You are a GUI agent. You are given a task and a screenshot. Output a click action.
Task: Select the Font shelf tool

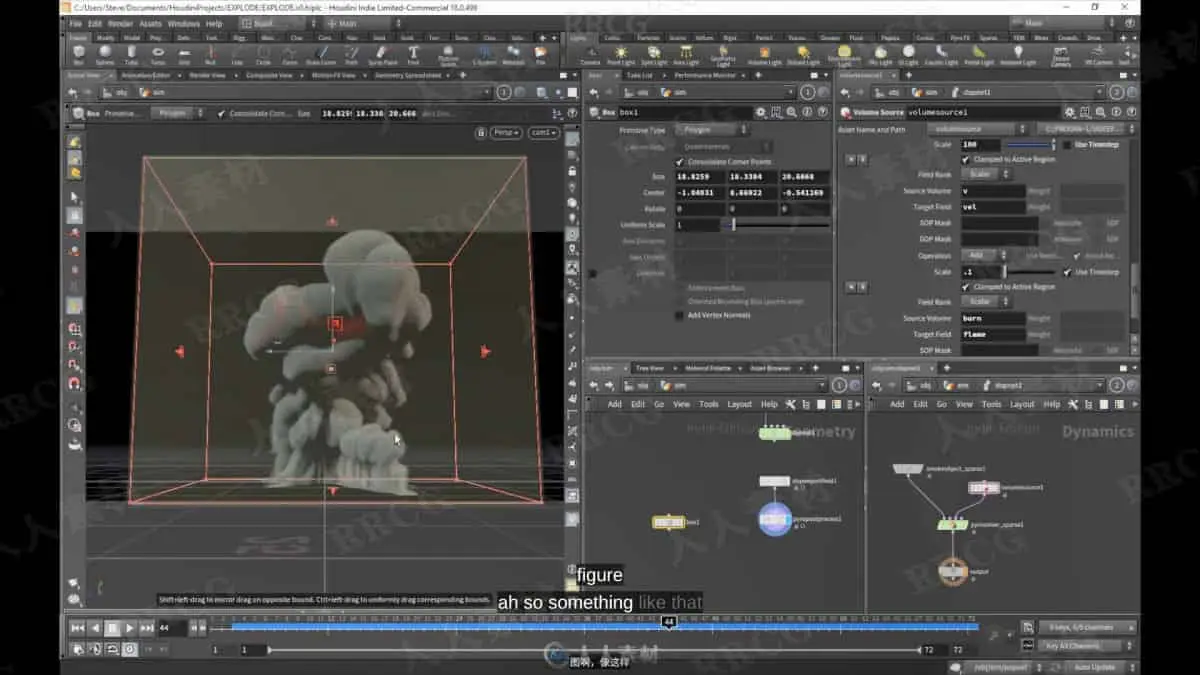[x=413, y=54]
